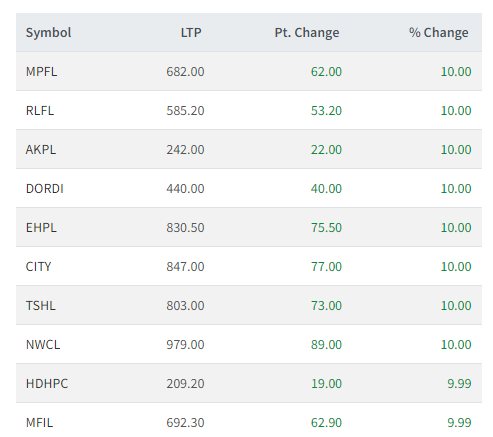The height and width of the screenshot is (437, 493).
Task: Open the MPFL stock symbol
Action: pos(41,71)
